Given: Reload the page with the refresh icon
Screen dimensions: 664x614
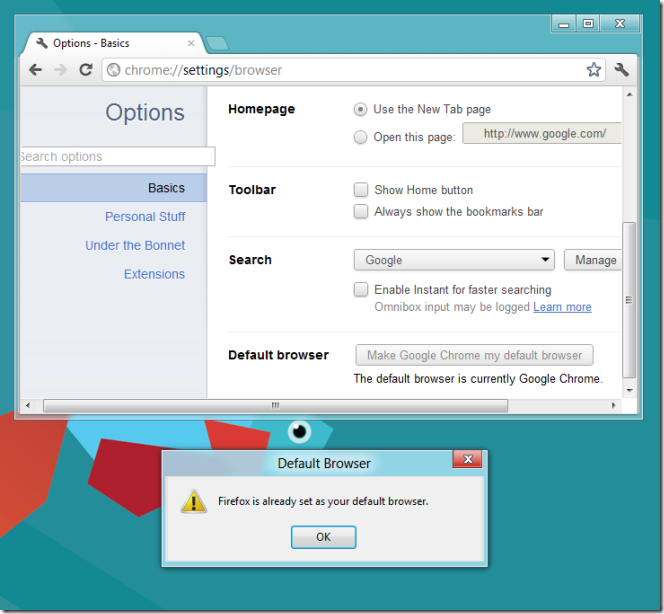Looking at the screenshot, I should click(86, 70).
